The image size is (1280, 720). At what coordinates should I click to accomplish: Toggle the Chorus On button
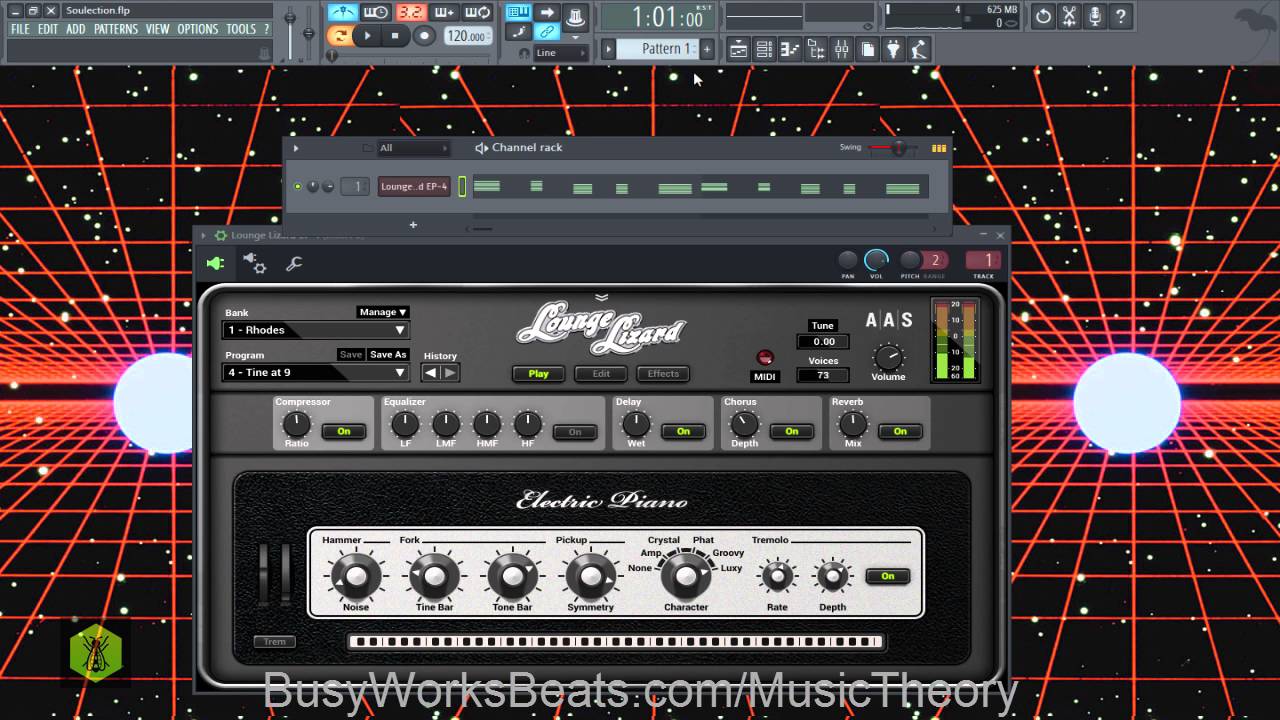point(792,431)
